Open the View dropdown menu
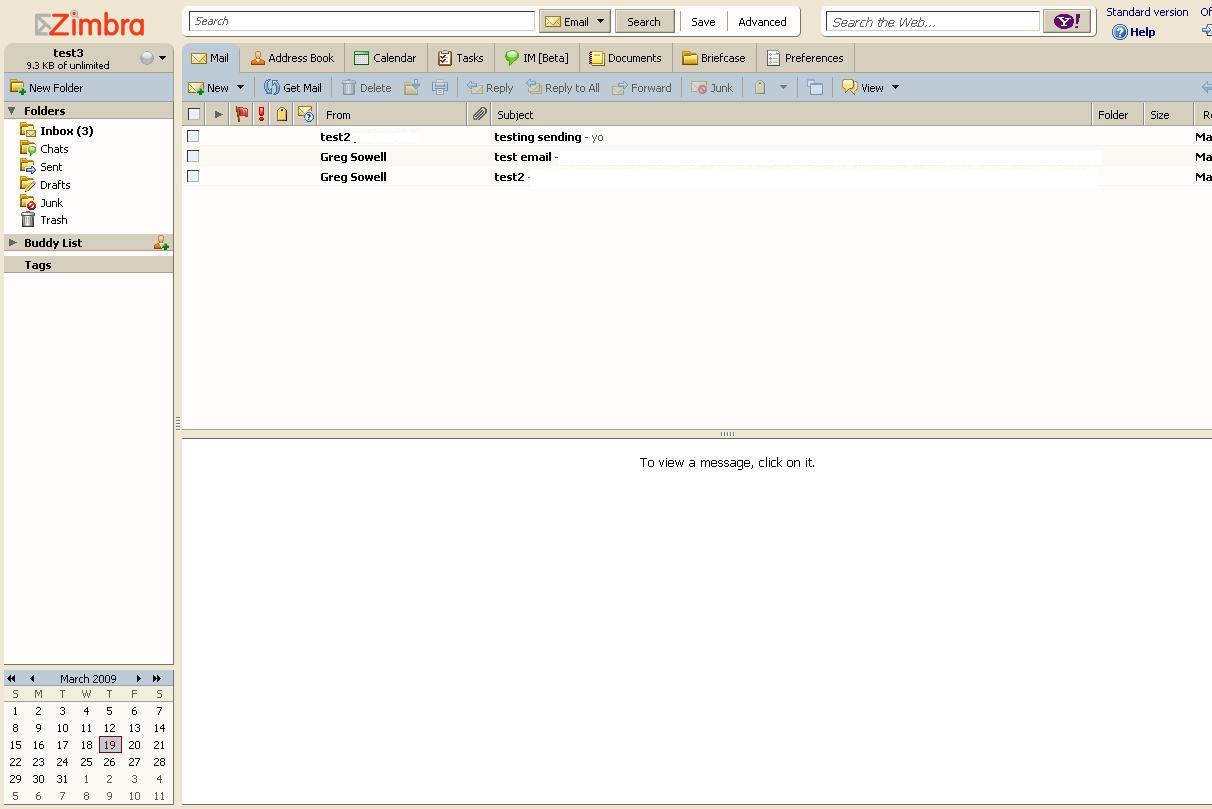1212x809 pixels. (x=870, y=88)
